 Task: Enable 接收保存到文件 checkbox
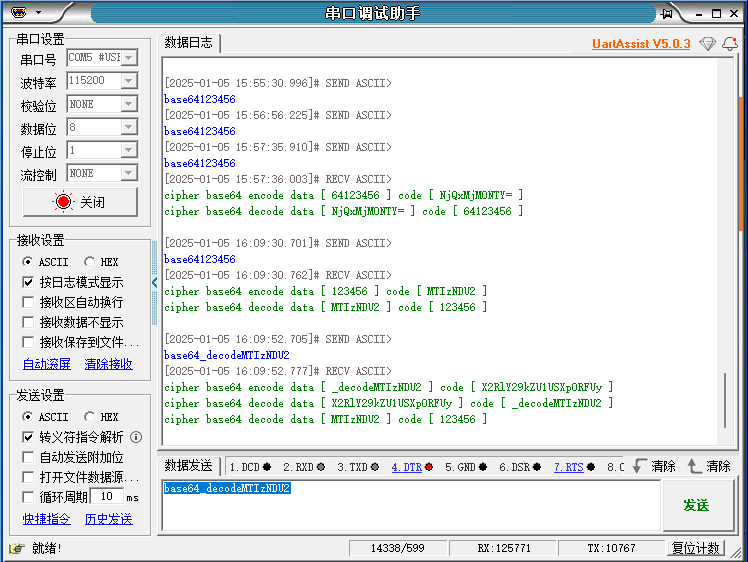coord(28,343)
